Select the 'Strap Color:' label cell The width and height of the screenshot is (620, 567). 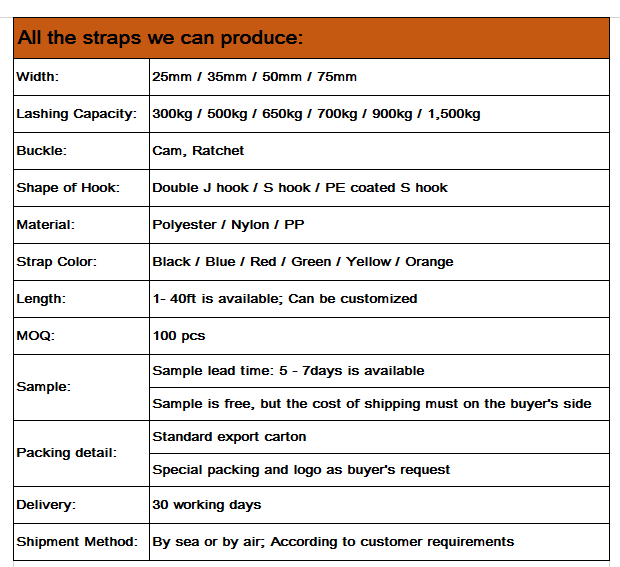click(81, 262)
